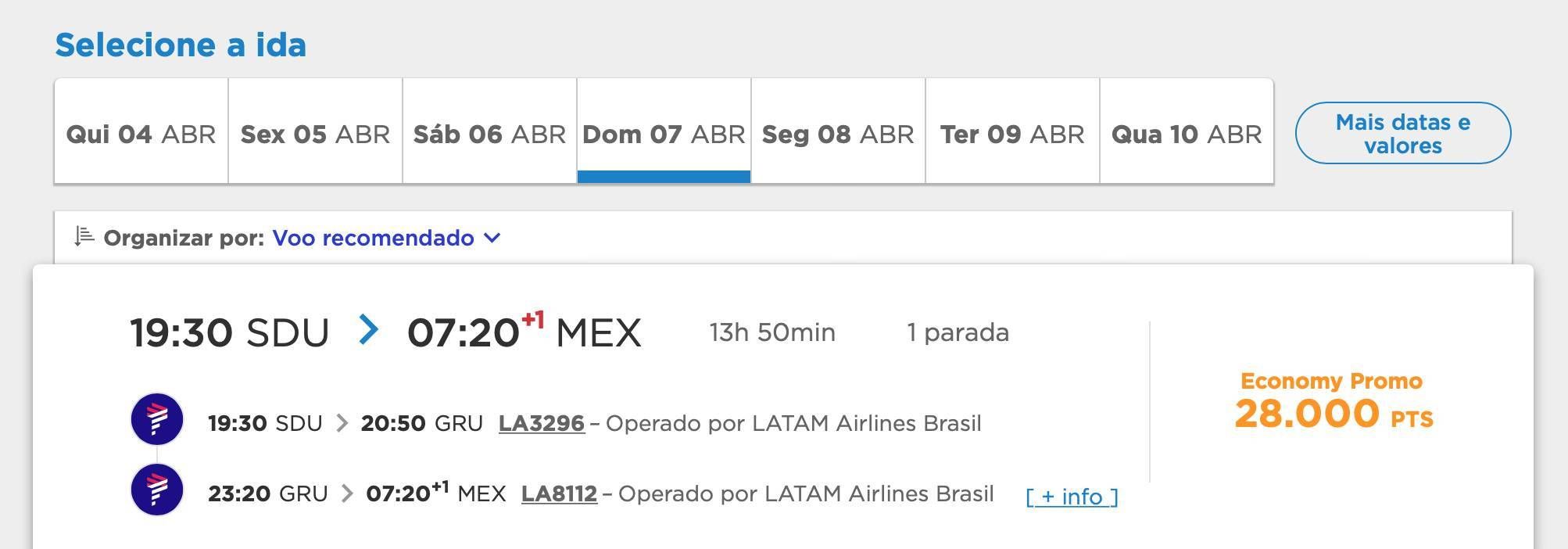Select the Sex 05 ABR date tab
The image size is (1568, 549).
point(315,133)
